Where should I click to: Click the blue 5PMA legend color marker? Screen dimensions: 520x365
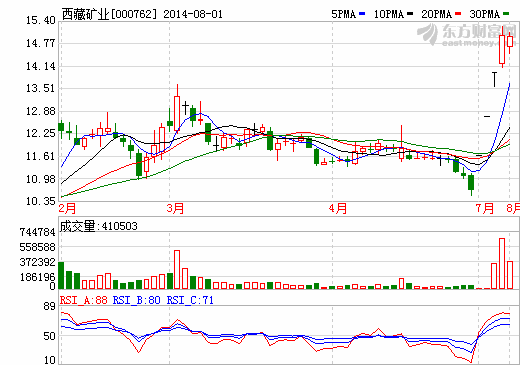pyautogui.click(x=362, y=14)
